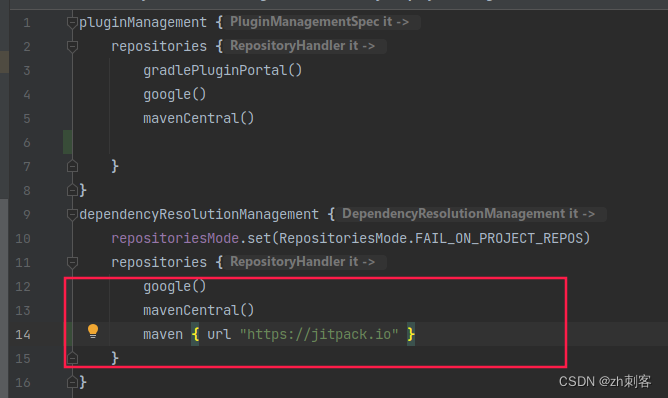The image size is (668, 398).
Task: Click the PluginManagementSpec it -> hint
Action: tap(320, 22)
